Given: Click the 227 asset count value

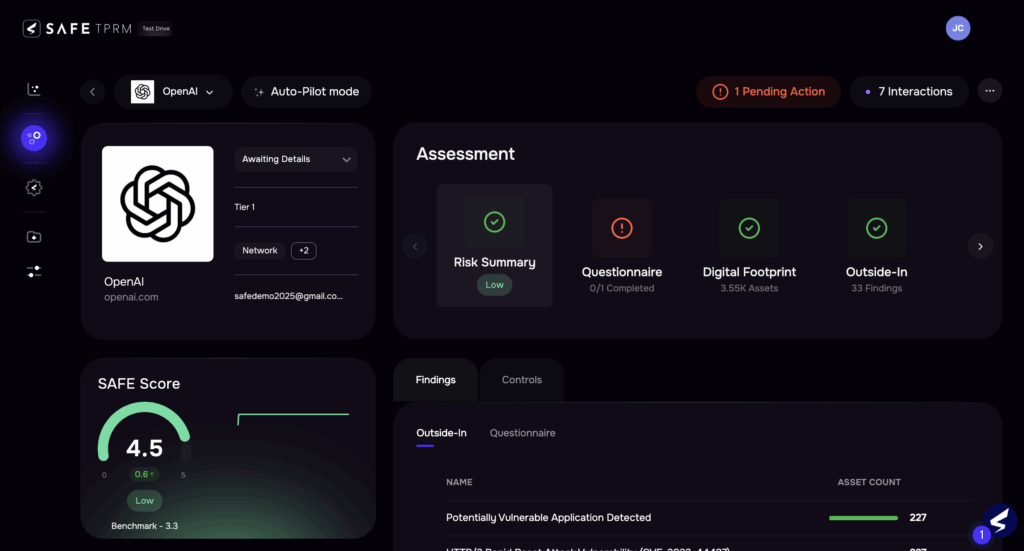Looking at the screenshot, I should [x=918, y=518].
